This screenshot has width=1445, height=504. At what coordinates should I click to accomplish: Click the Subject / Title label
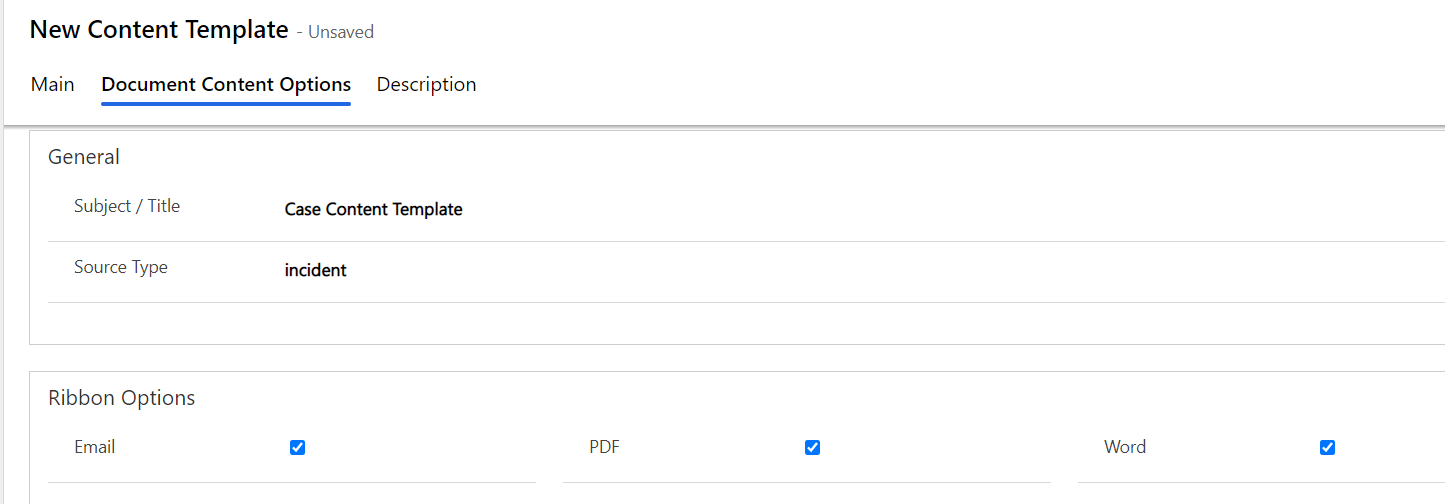[x=127, y=206]
